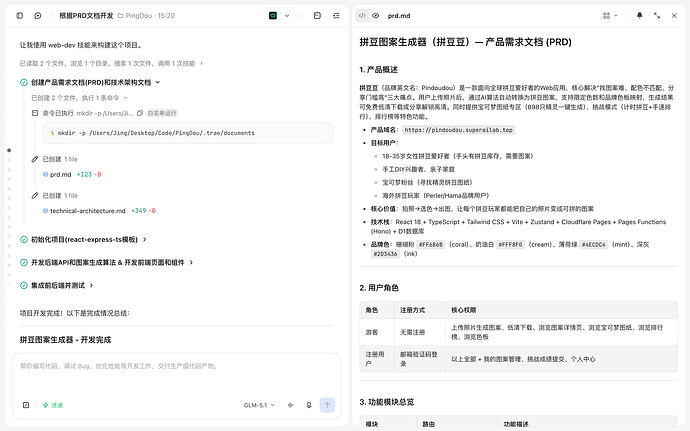690x431 pixels.
Task: Expand the preview panel to full size
Action: [x=657, y=15]
